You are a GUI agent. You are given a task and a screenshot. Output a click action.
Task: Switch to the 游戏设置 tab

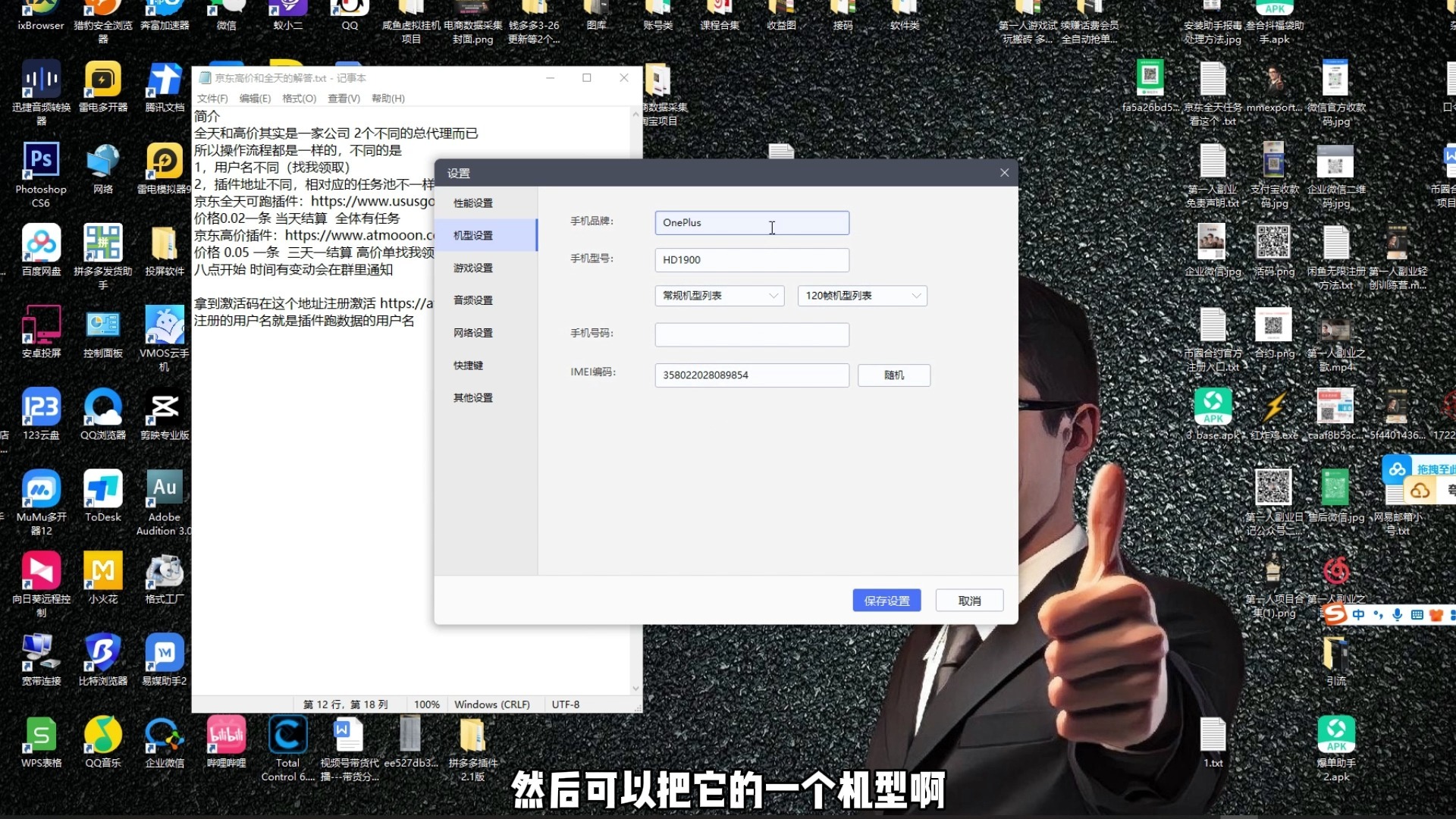tap(472, 268)
